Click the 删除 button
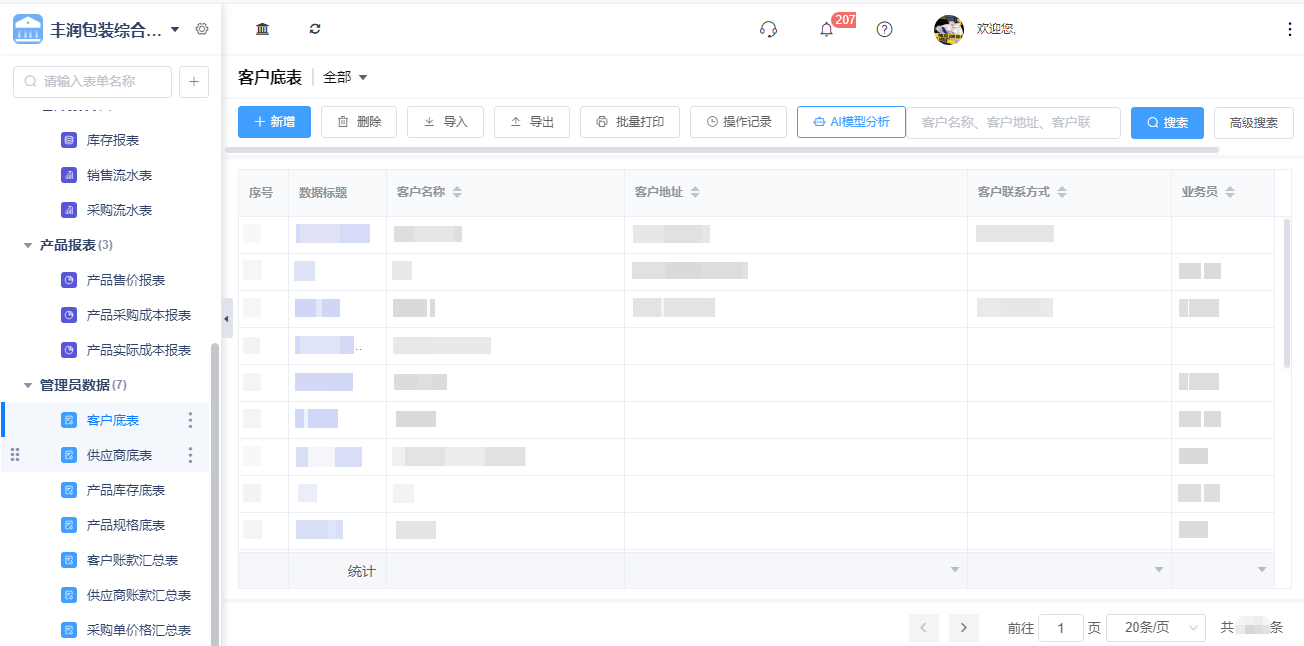The height and width of the screenshot is (646, 1304). pos(359,122)
